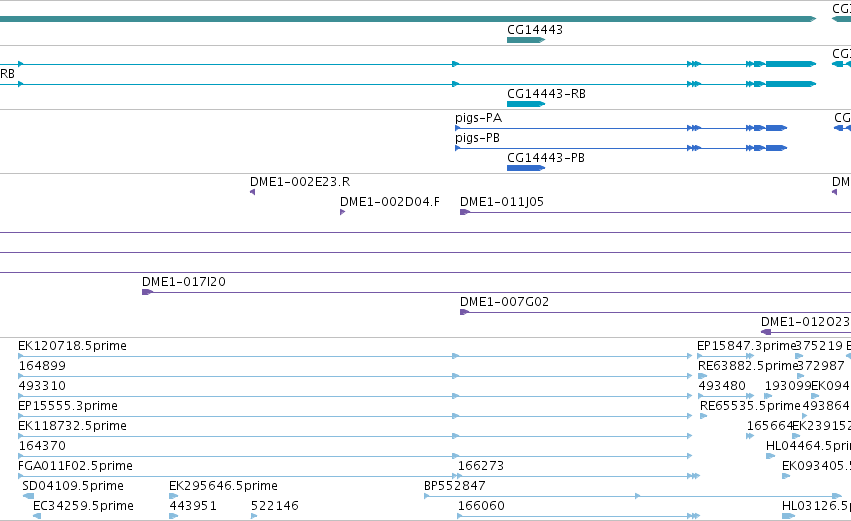
Task: Select the EK093405.5prime label
Action: pyautogui.click(x=816, y=466)
